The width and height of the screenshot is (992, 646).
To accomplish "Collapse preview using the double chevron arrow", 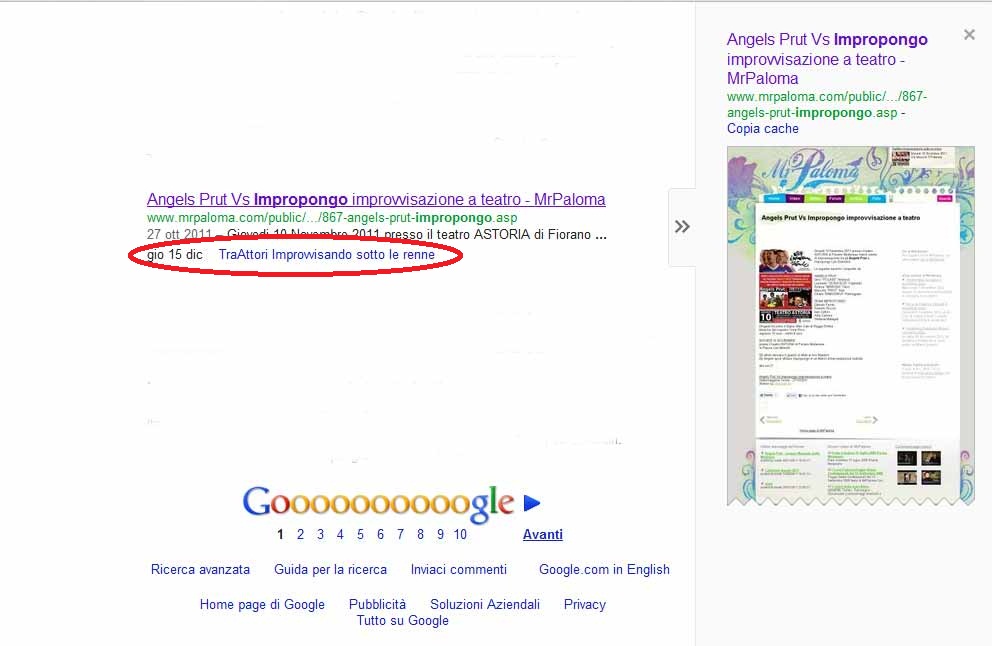I will click(x=682, y=227).
